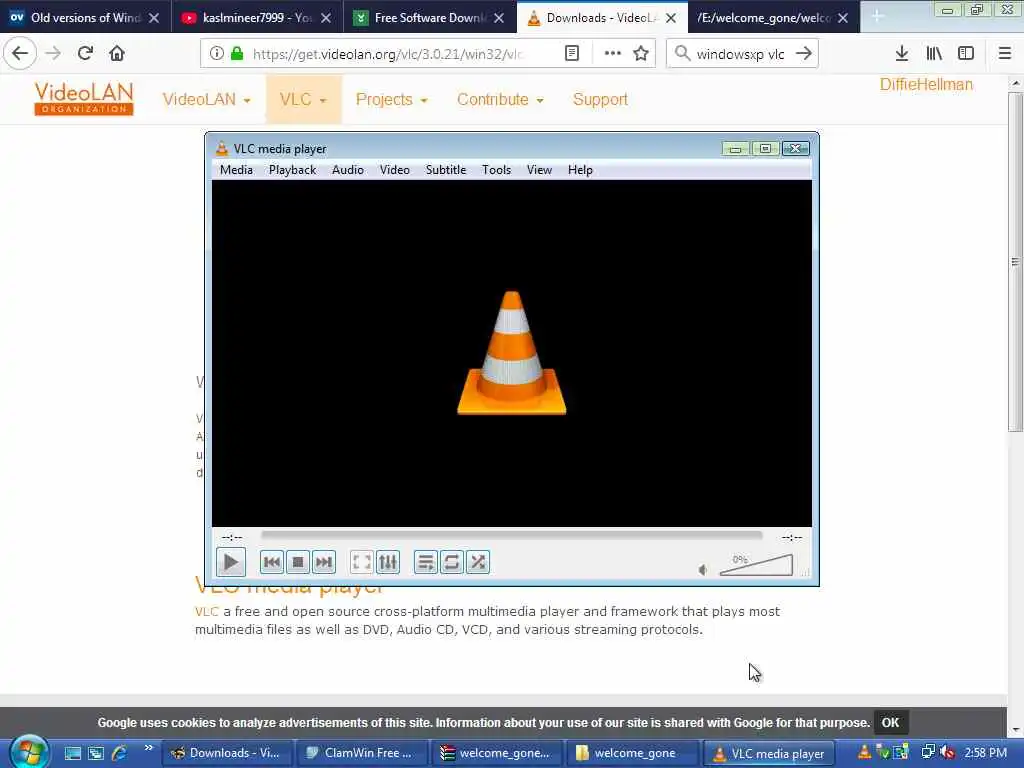Screen dimensions: 1024x768
Task: Switch to Free Software Download tab
Action: 429,18
